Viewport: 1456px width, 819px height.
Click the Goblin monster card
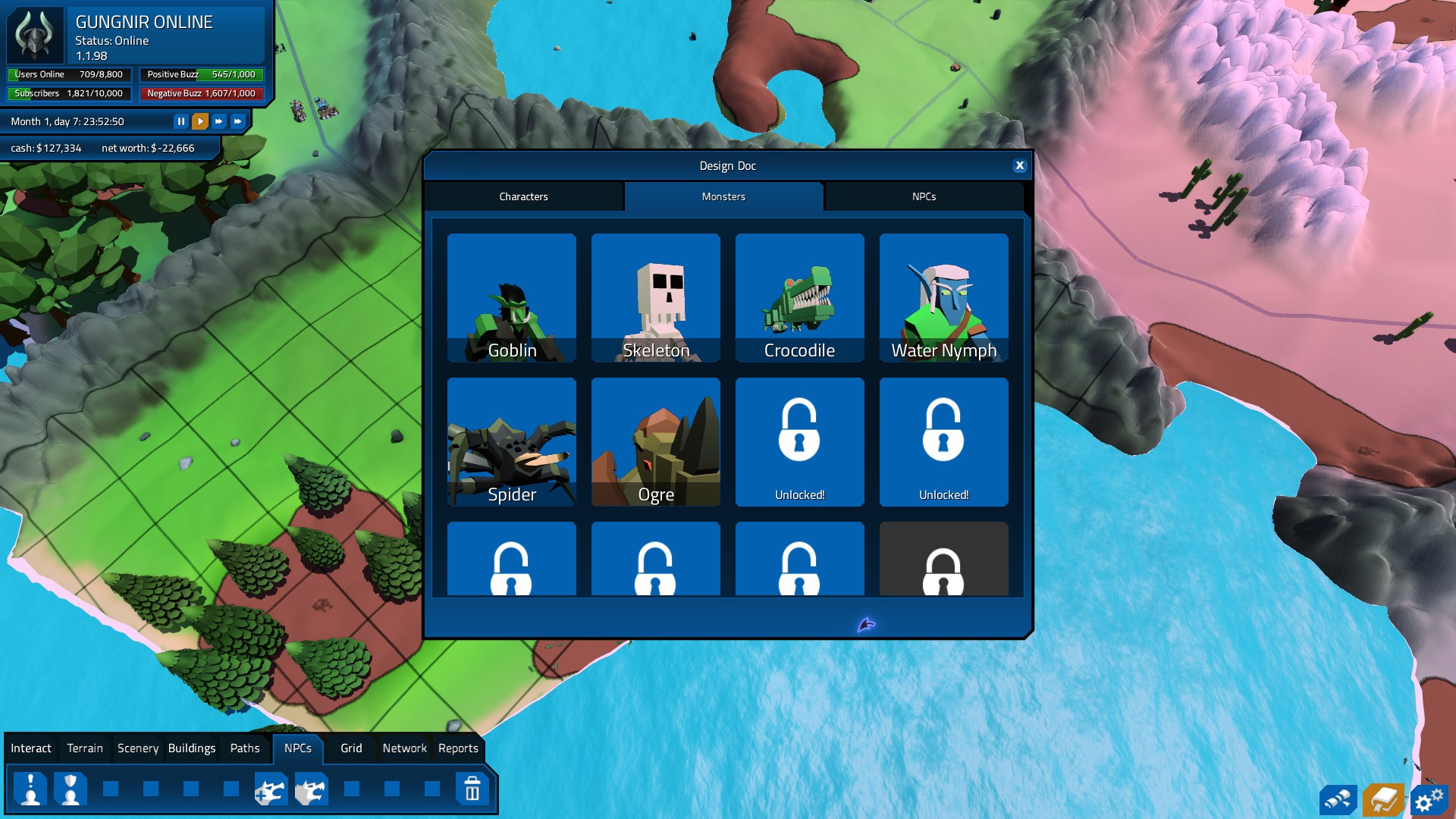point(511,297)
